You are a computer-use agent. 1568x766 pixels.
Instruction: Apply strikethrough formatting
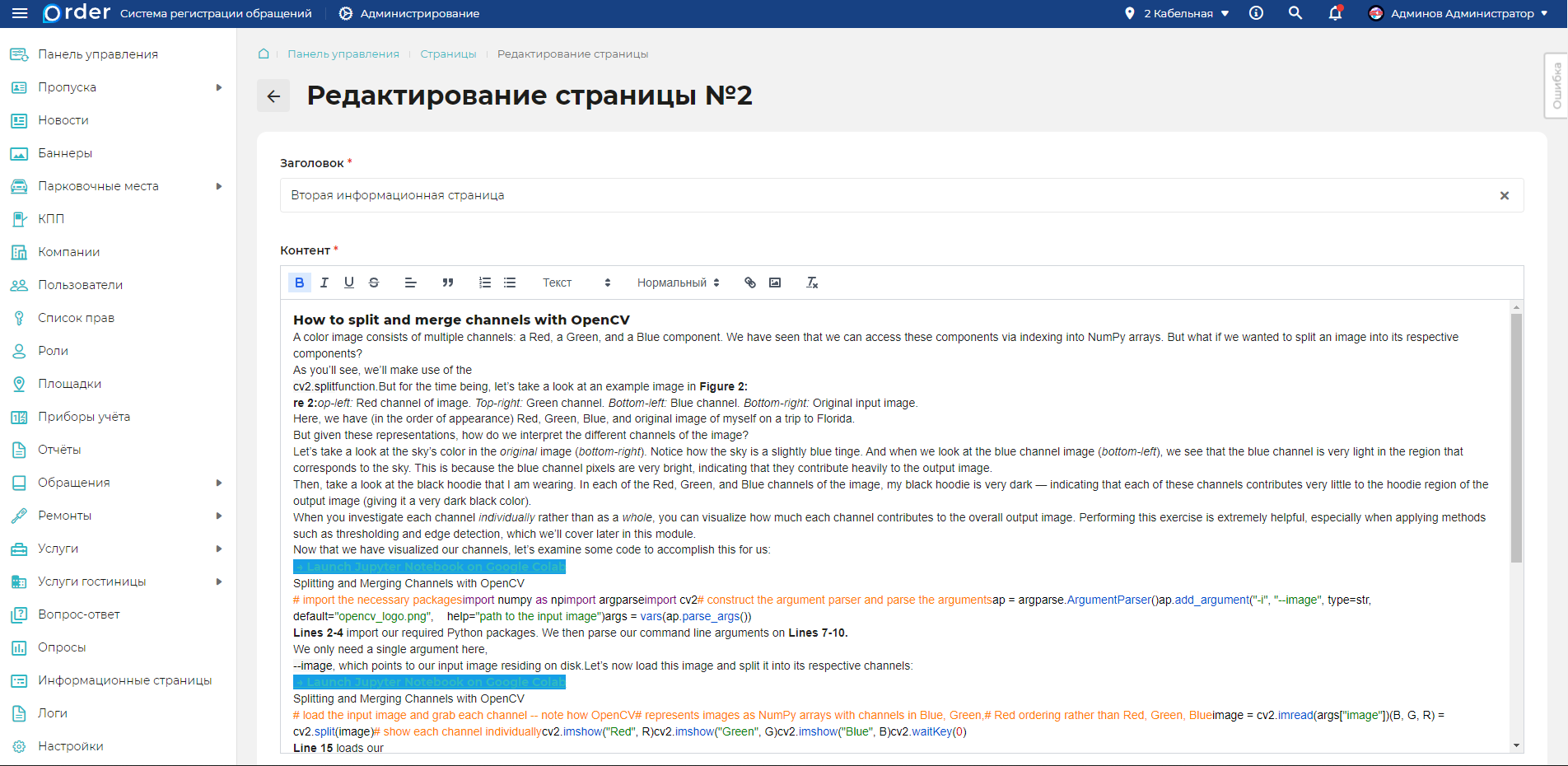(373, 282)
